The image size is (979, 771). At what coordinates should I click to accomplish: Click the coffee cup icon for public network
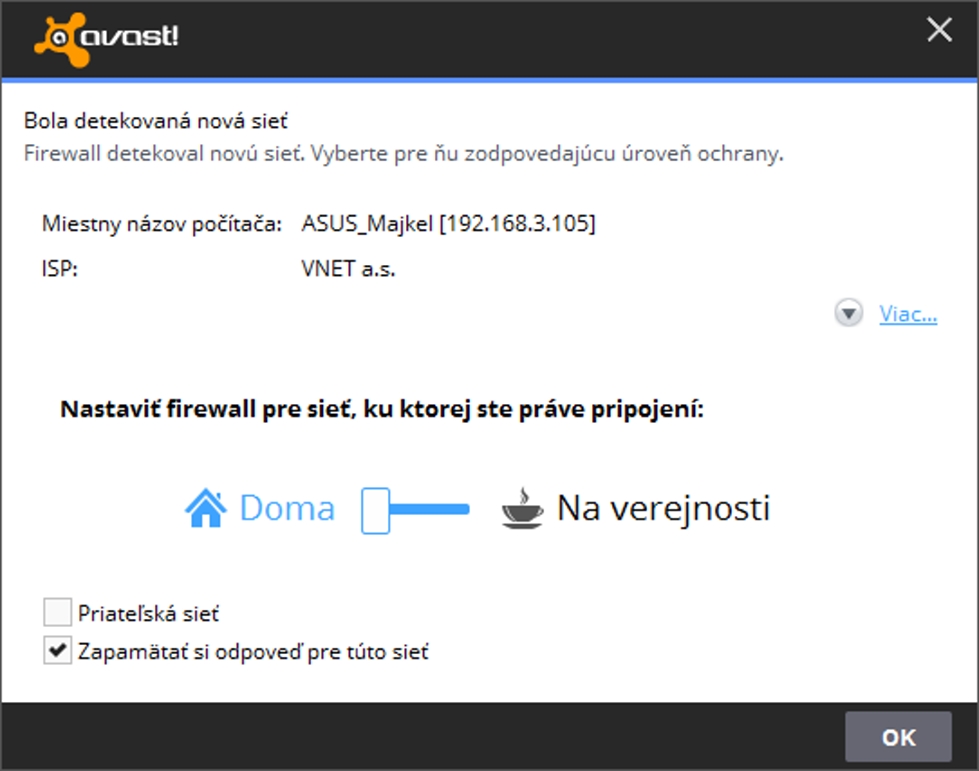tap(523, 508)
